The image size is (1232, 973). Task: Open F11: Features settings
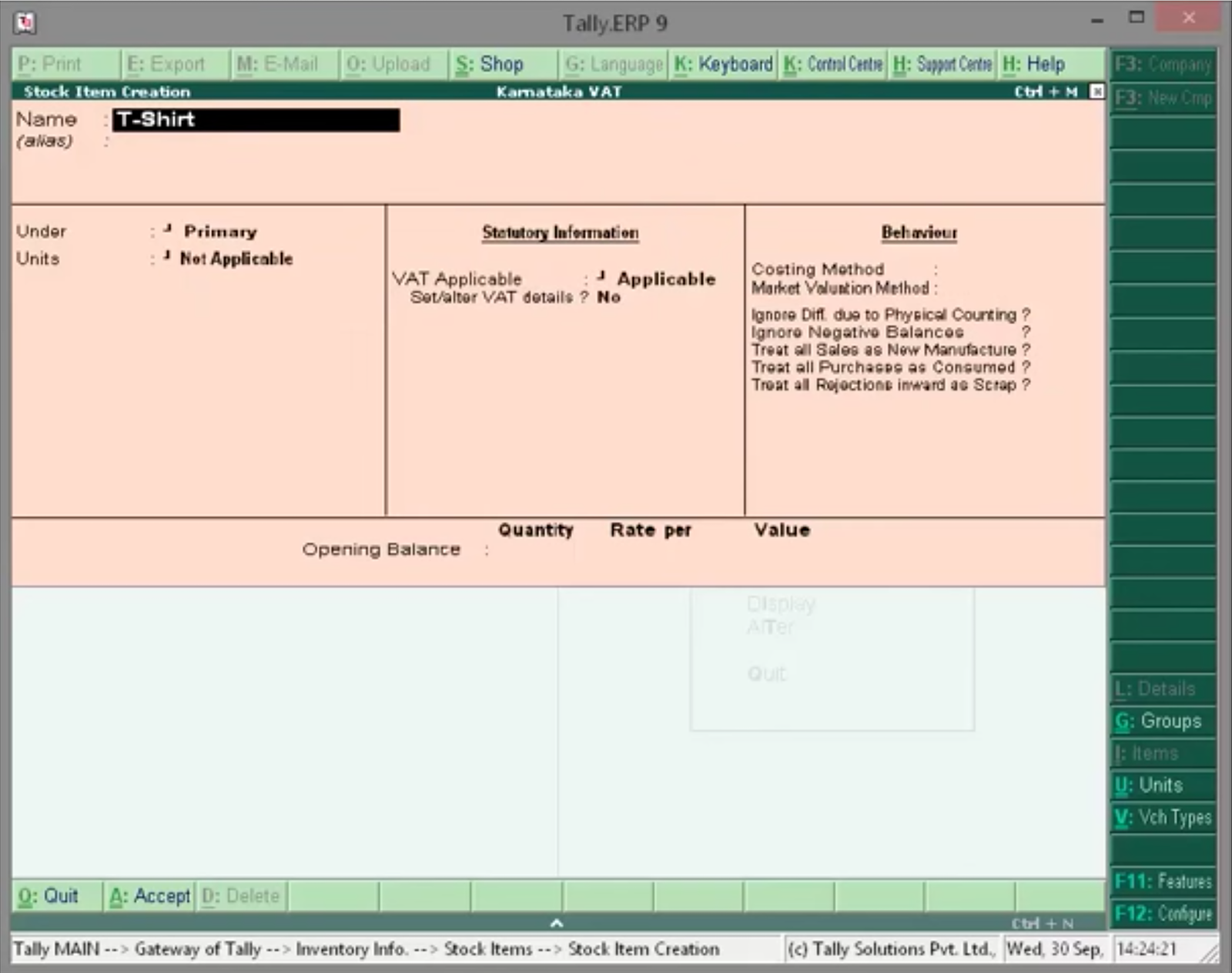[1163, 881]
